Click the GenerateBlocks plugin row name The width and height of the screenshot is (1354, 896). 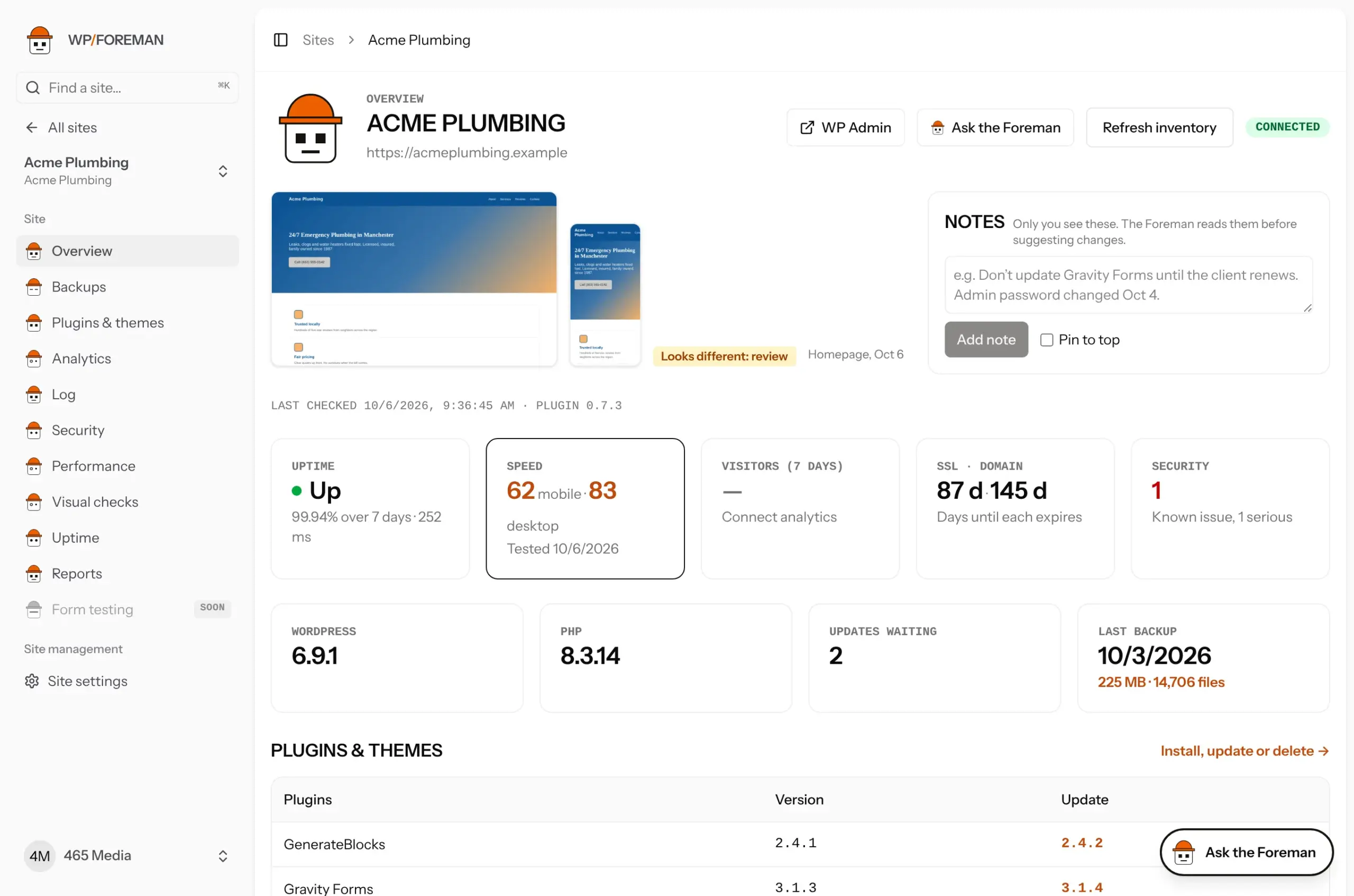point(334,844)
